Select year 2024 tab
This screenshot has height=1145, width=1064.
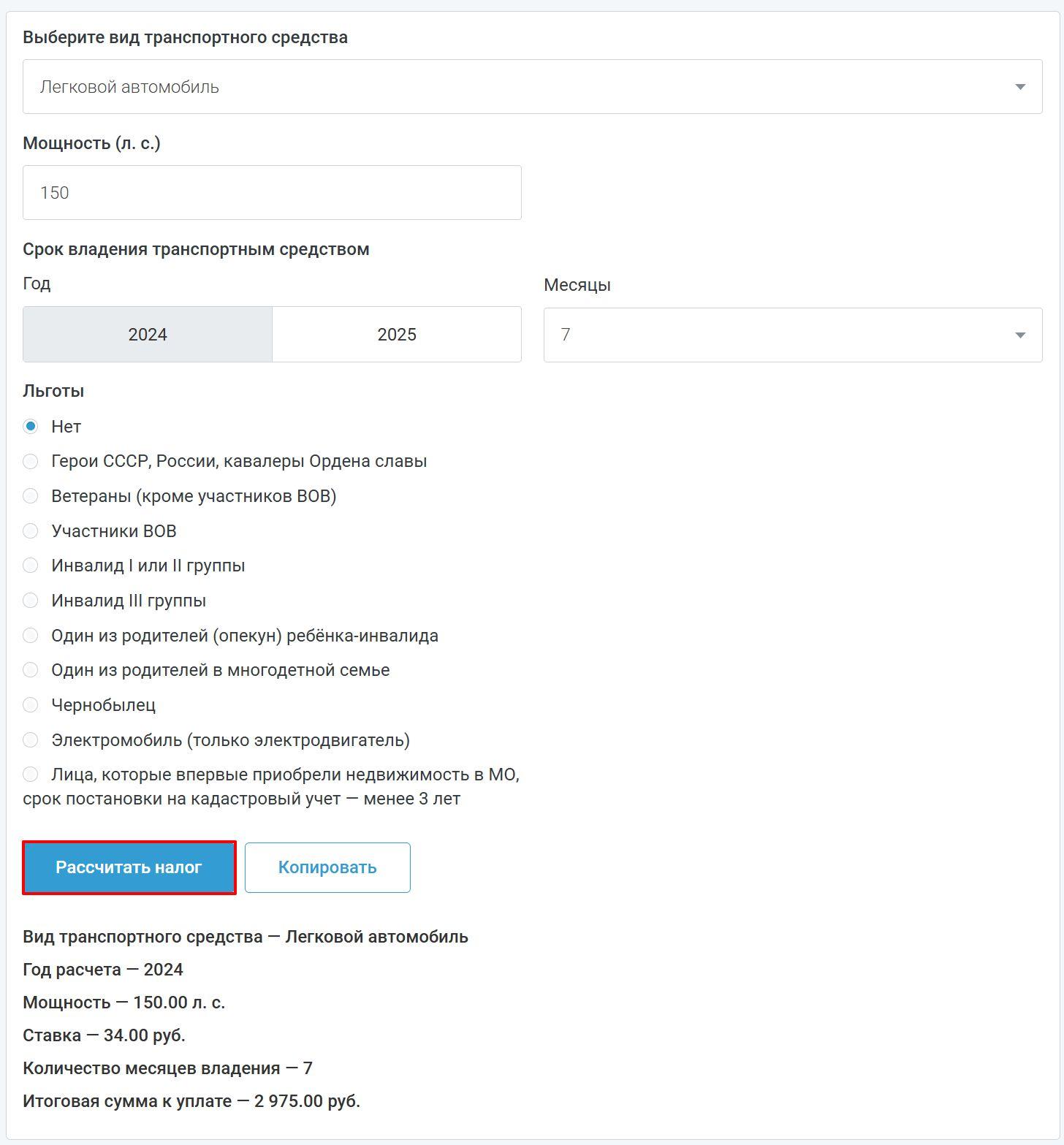[148, 335]
